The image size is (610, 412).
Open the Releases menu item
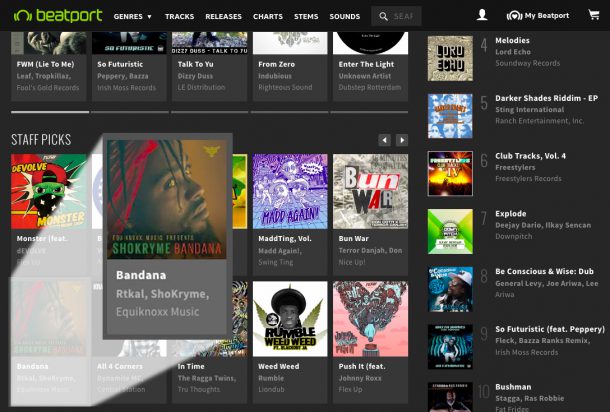(x=223, y=16)
